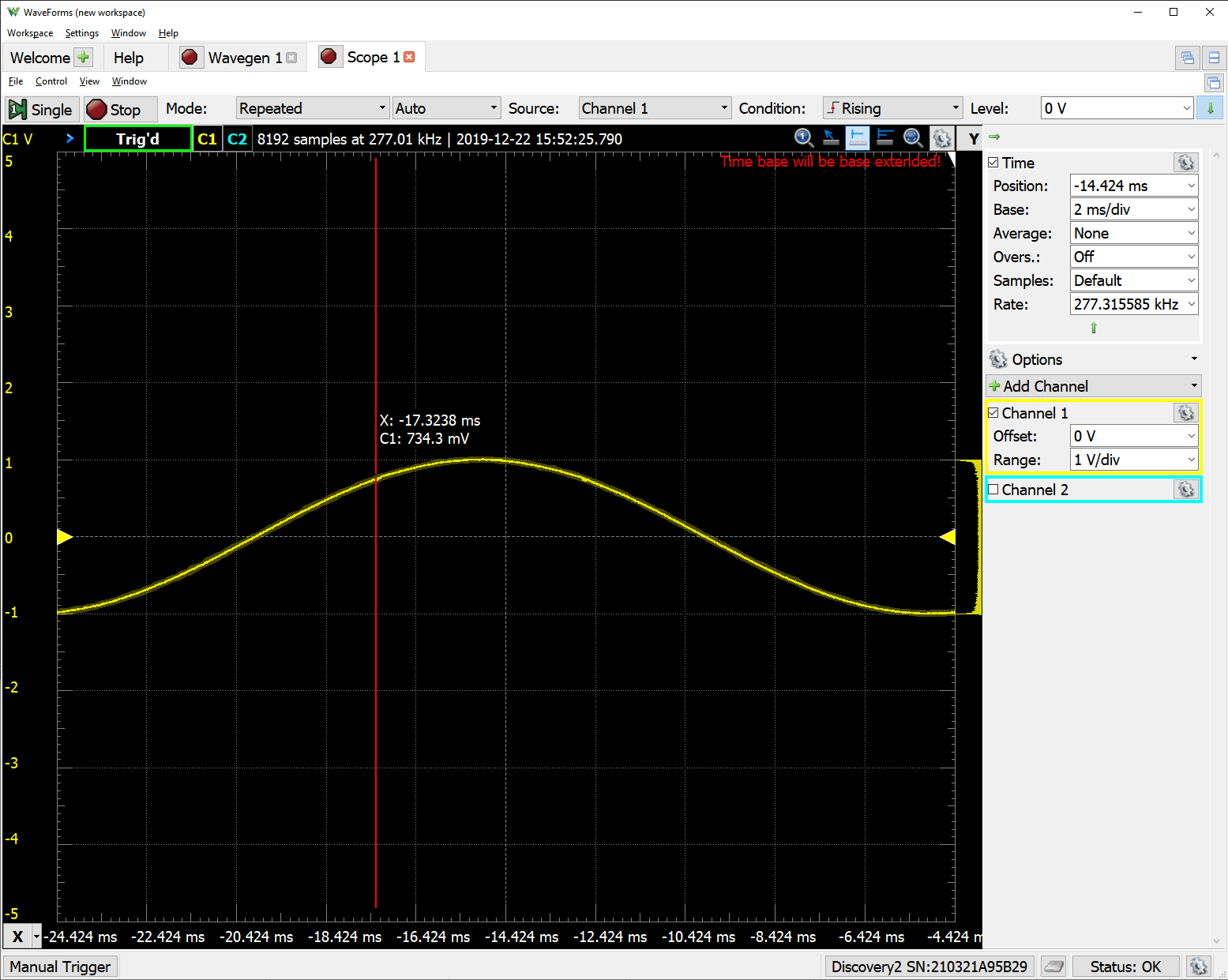Open the Auto trigger dropdown
The image size is (1228, 980).
446,108
